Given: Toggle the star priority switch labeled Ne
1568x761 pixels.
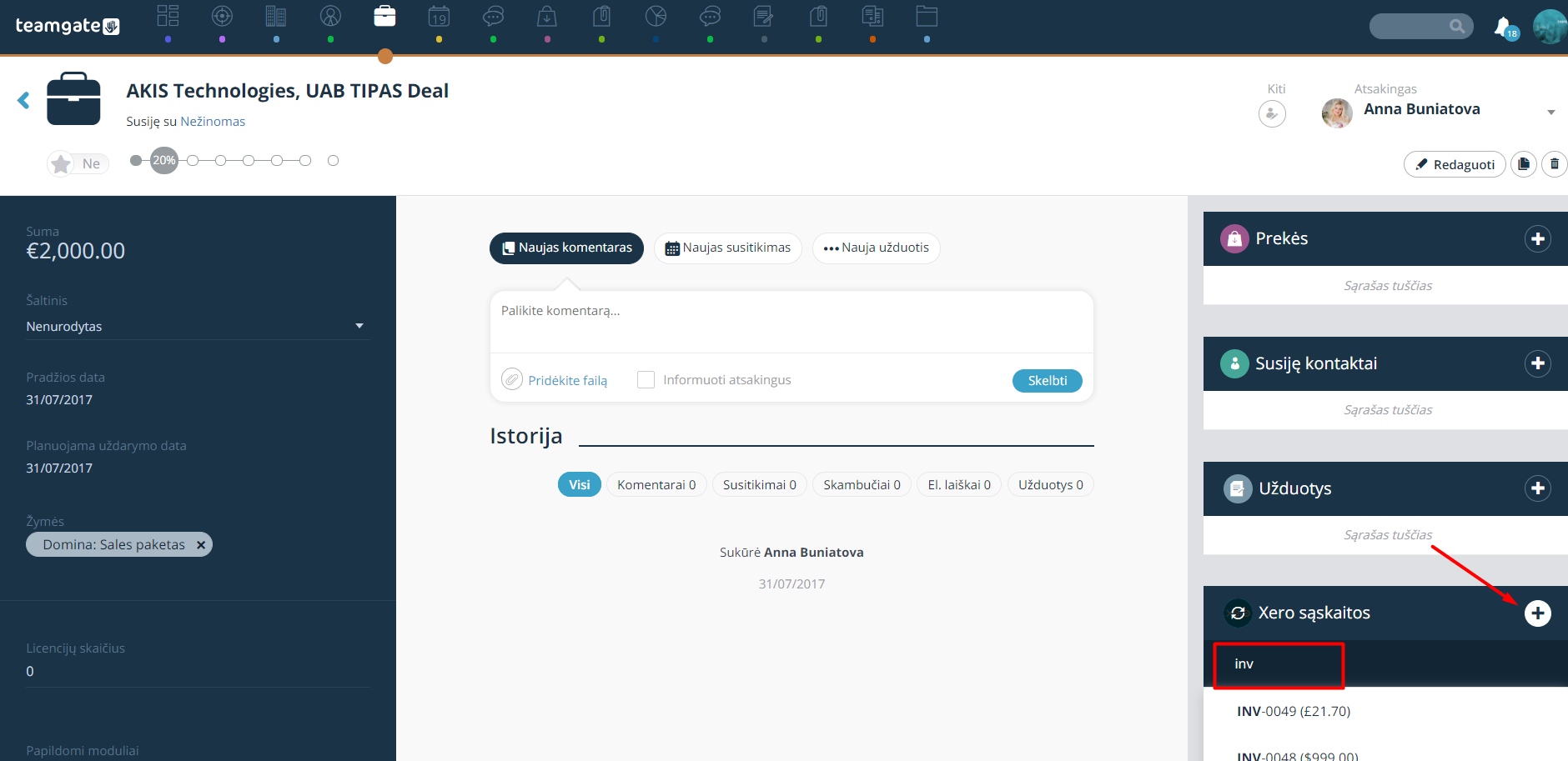Looking at the screenshot, I should click(x=78, y=163).
